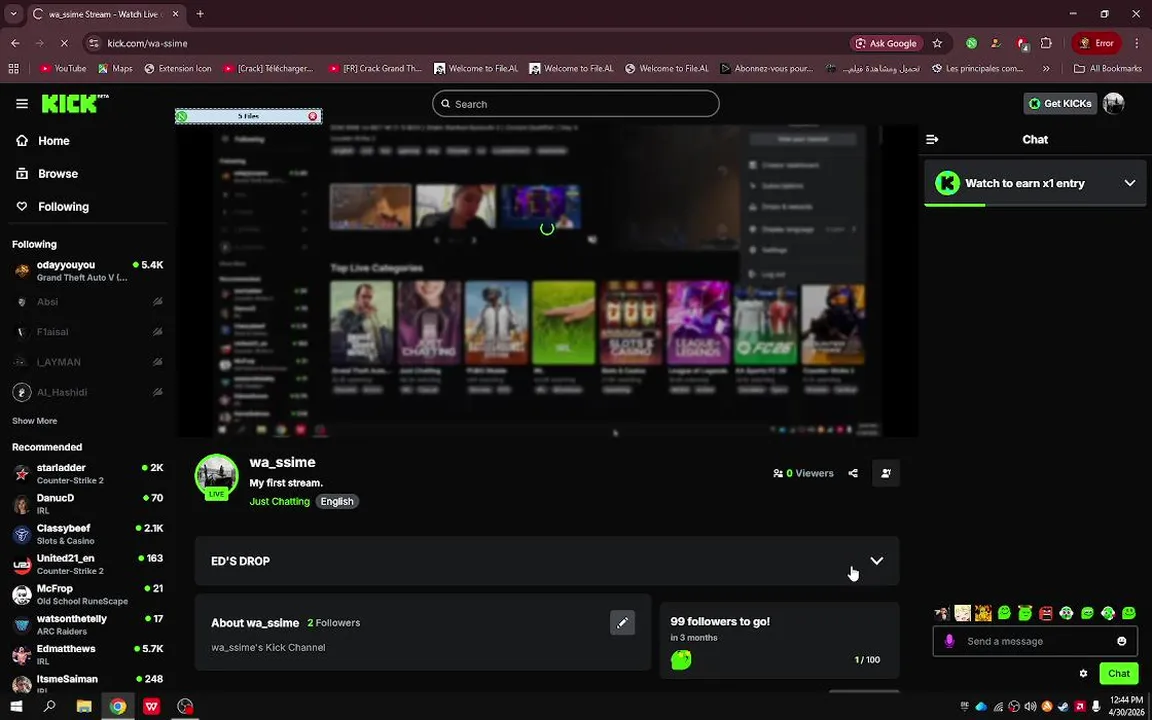This screenshot has width=1152, height=720.
Task: Click the green Chat send button
Action: pos(1119,674)
